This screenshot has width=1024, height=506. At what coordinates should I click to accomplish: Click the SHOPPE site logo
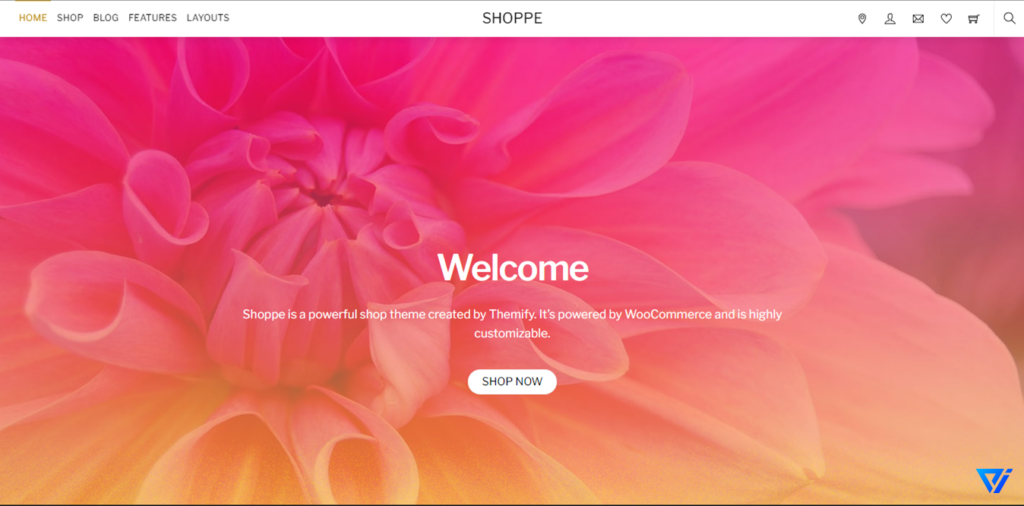pos(512,18)
